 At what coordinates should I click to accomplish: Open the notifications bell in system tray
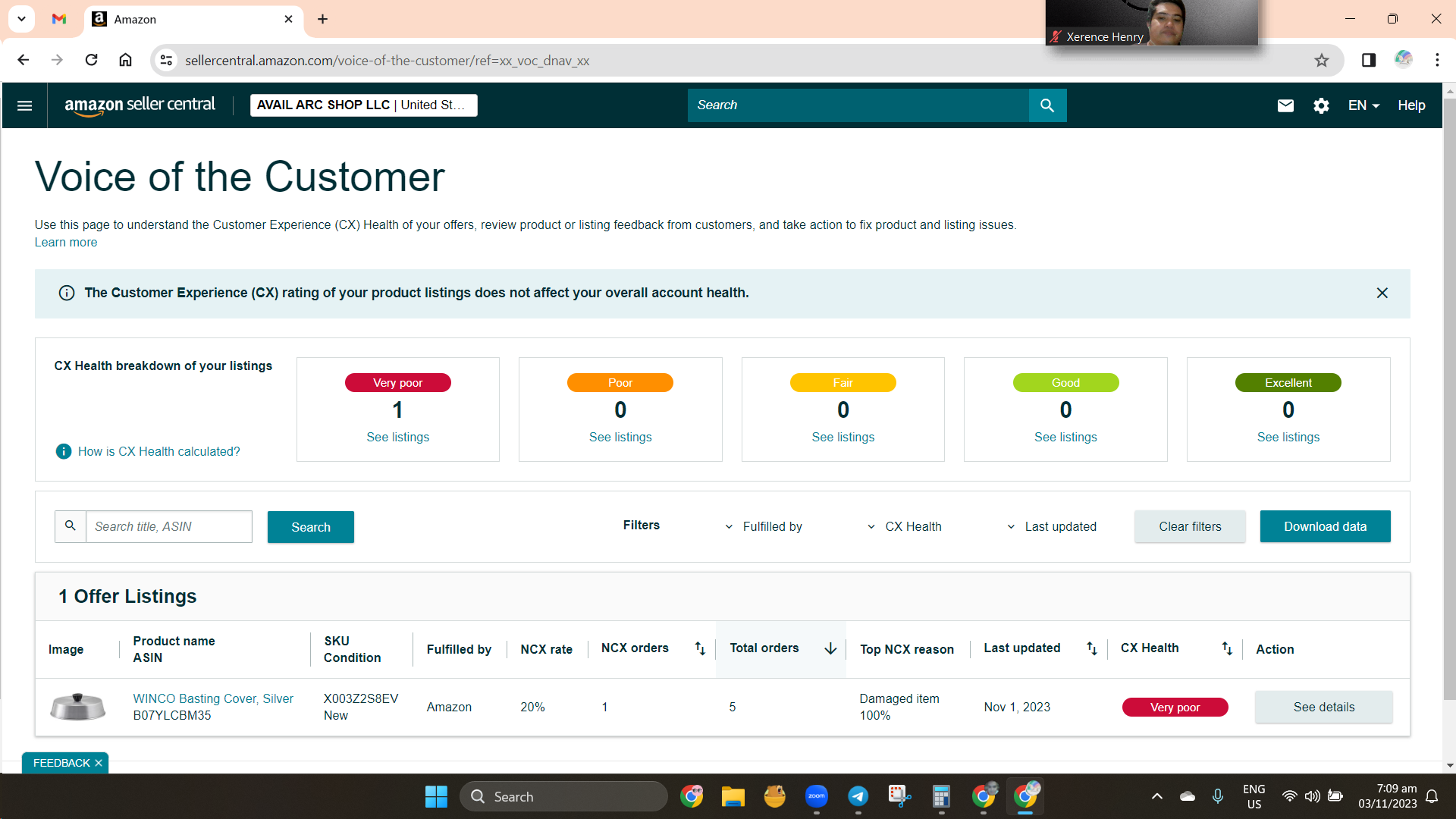click(x=1432, y=796)
